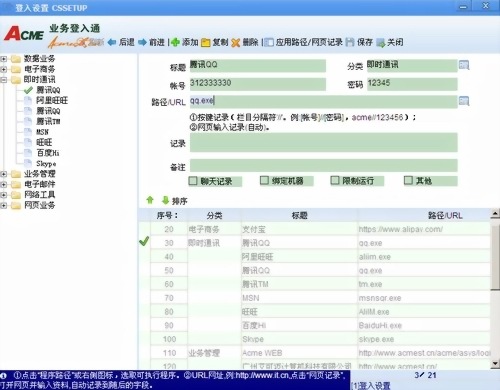Select the aliim.exe cell
The height and width of the screenshot is (390, 500).
[424, 257]
